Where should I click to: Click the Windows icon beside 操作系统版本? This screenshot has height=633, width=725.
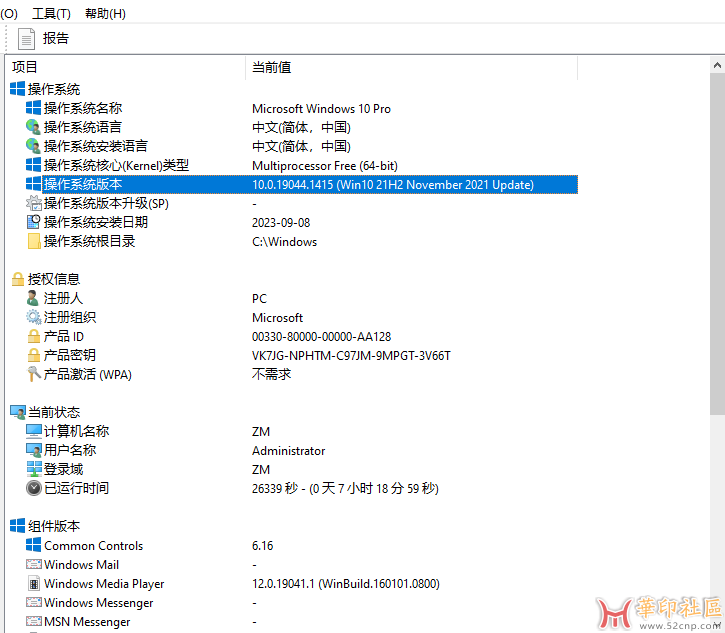[x=33, y=184]
